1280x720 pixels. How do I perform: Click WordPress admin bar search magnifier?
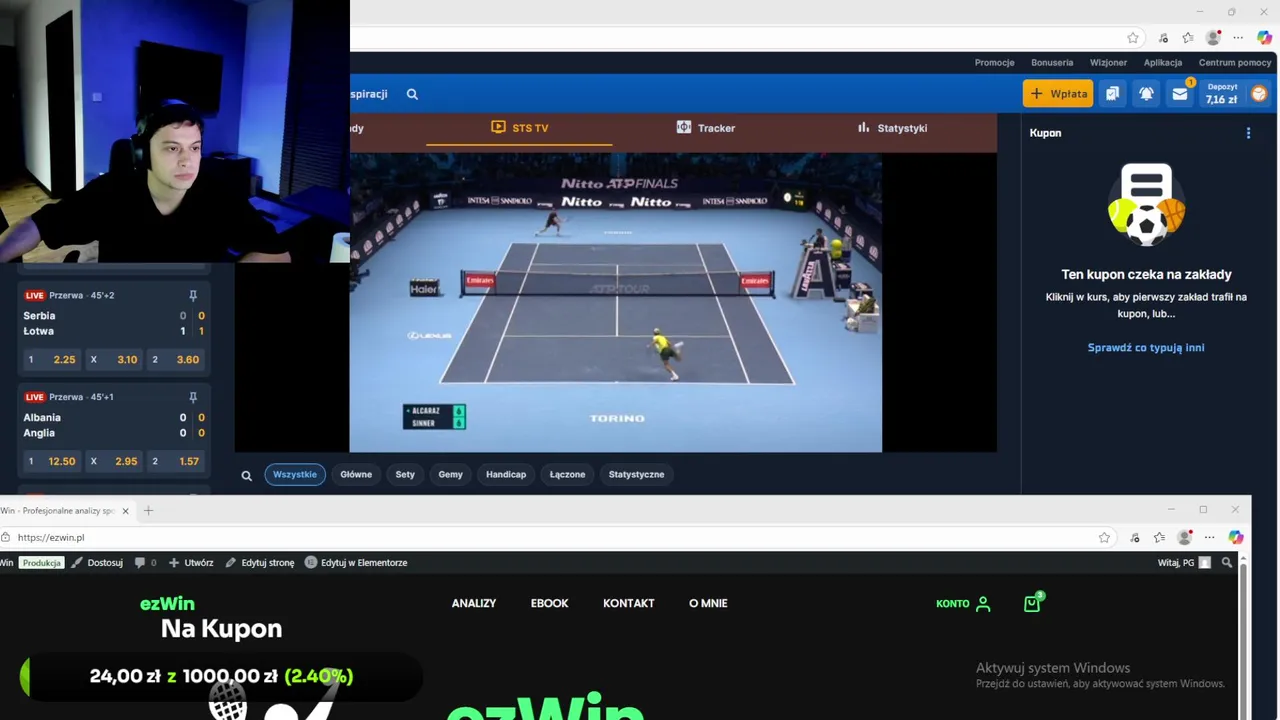tap(1226, 563)
